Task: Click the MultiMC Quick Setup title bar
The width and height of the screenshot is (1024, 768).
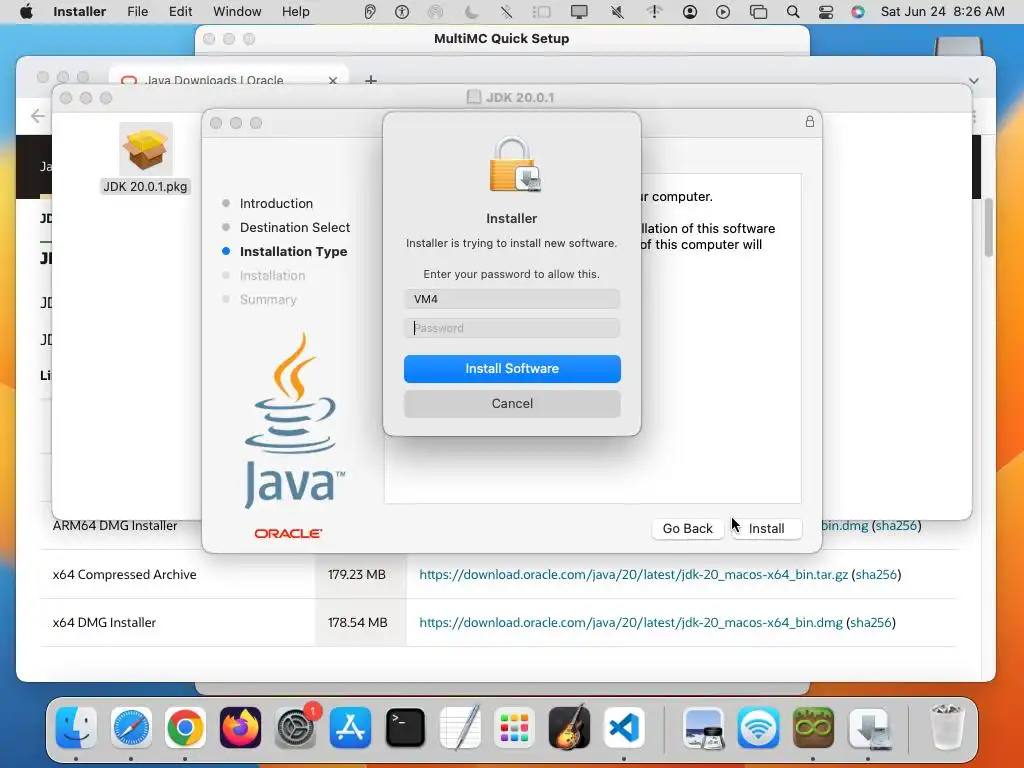Action: click(x=502, y=39)
